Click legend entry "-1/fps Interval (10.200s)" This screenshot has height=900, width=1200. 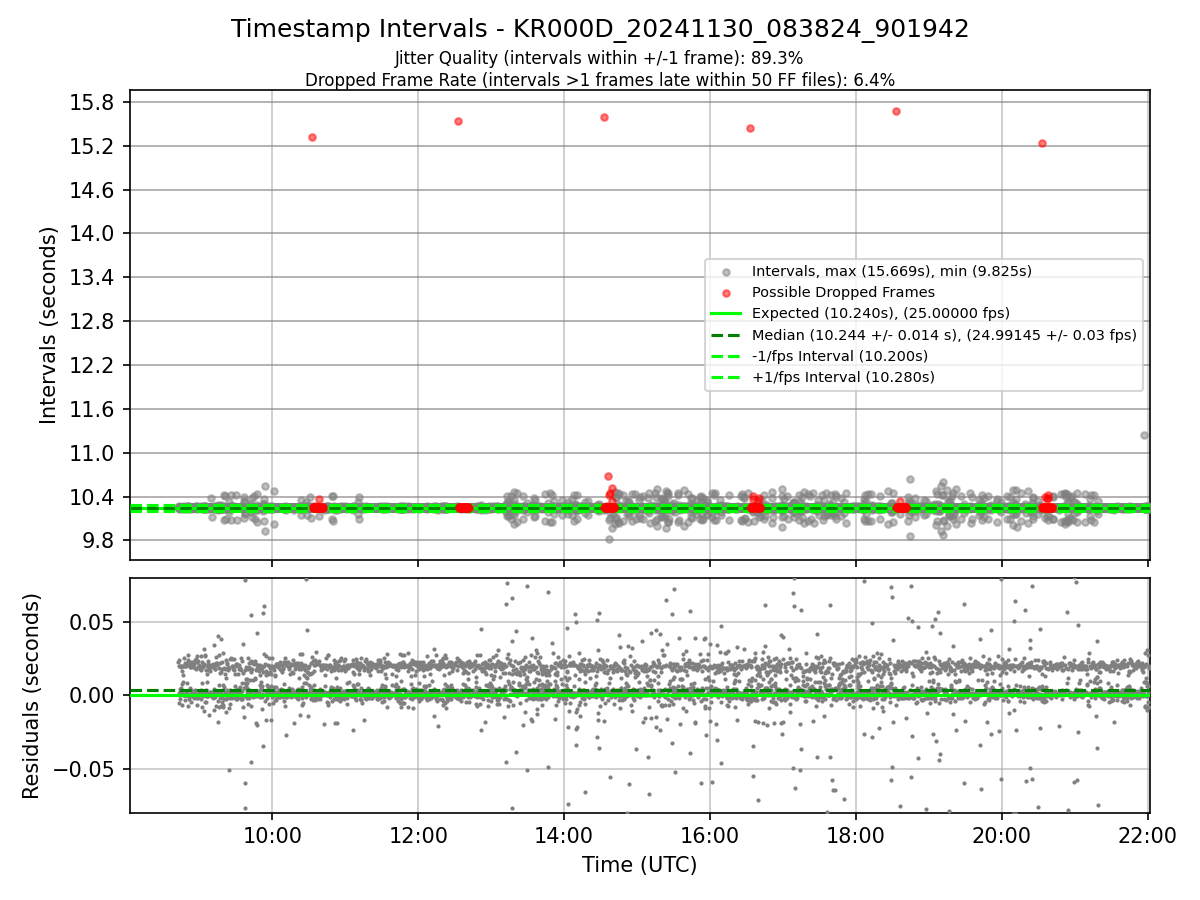pyautogui.click(x=840, y=356)
